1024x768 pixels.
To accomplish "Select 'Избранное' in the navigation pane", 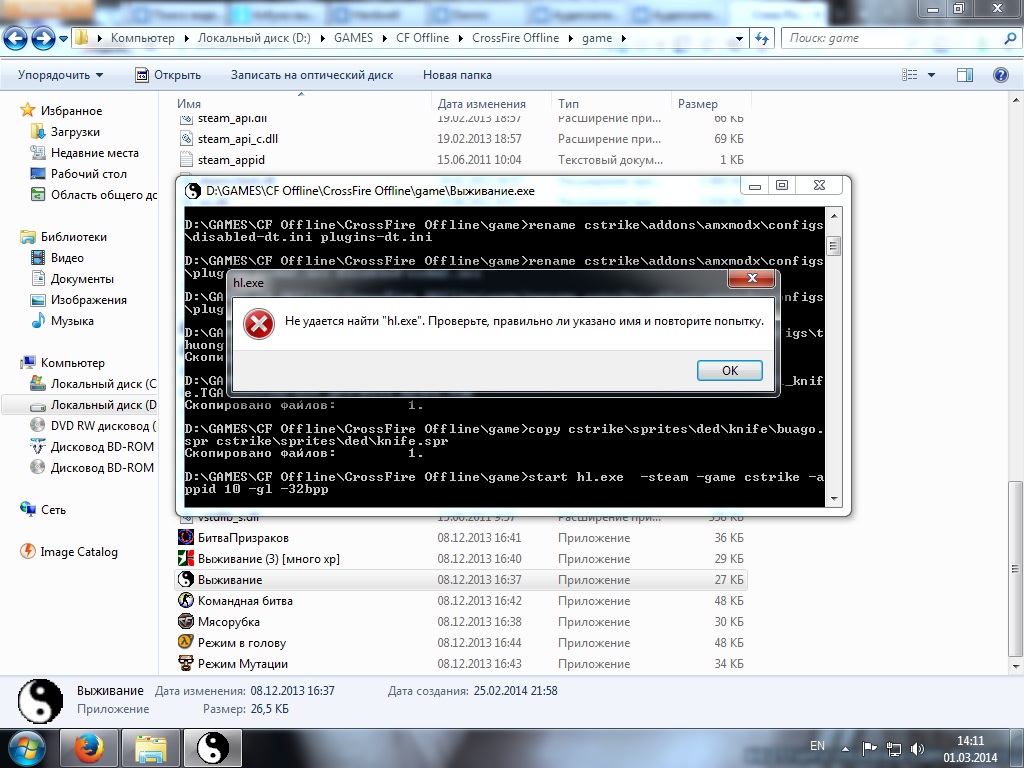I will coord(71,111).
